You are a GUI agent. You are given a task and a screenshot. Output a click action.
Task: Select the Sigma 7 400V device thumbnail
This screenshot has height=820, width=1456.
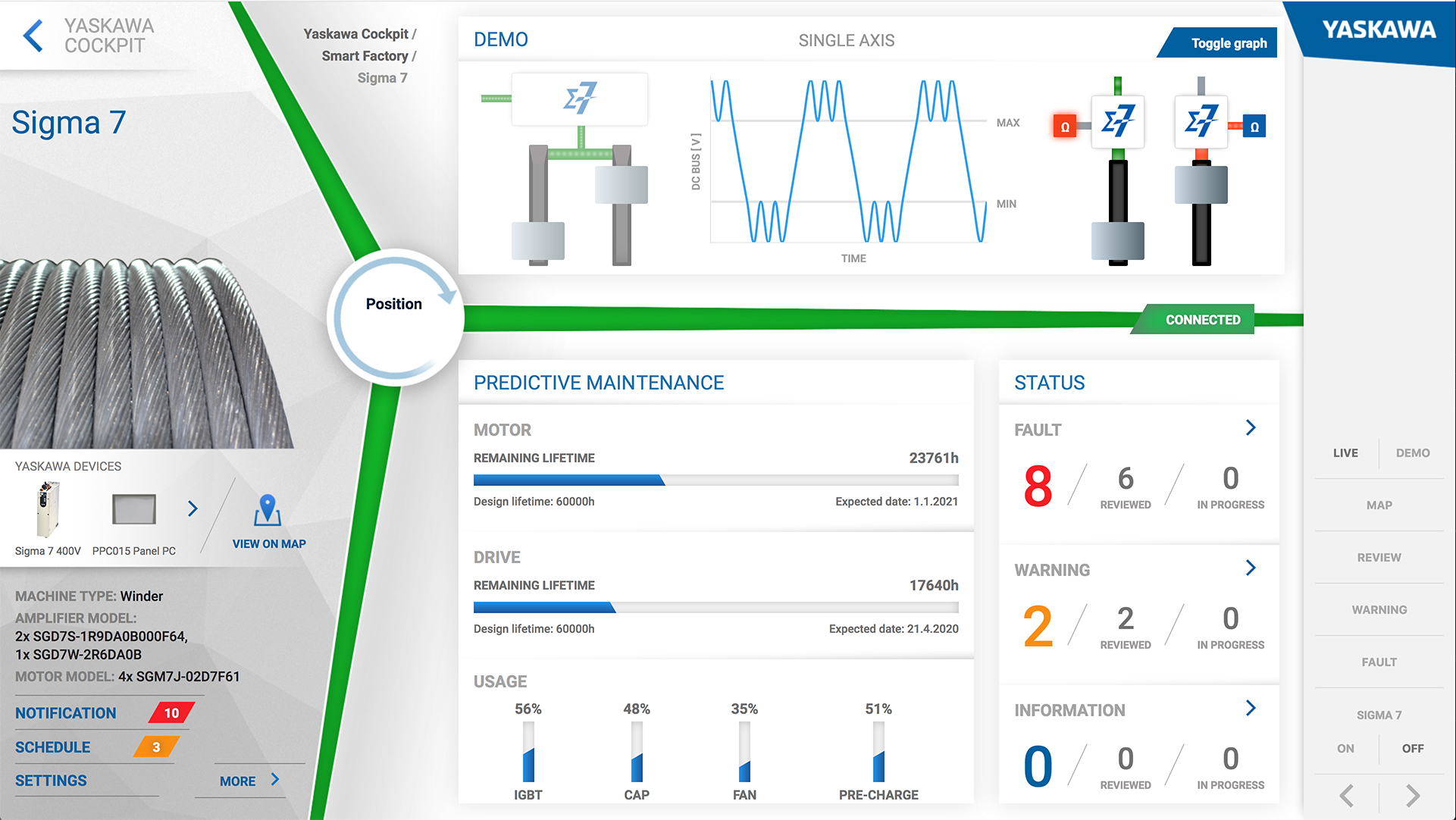coord(47,510)
